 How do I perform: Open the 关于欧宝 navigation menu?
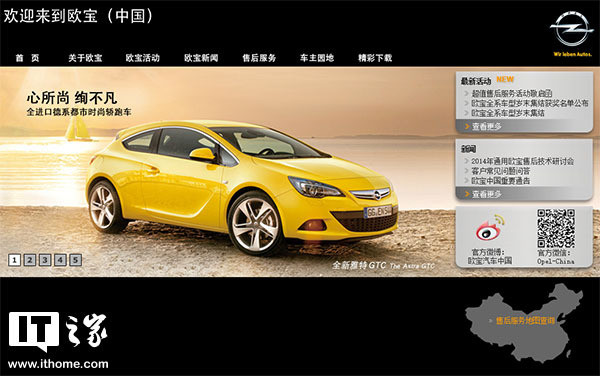[x=85, y=58]
